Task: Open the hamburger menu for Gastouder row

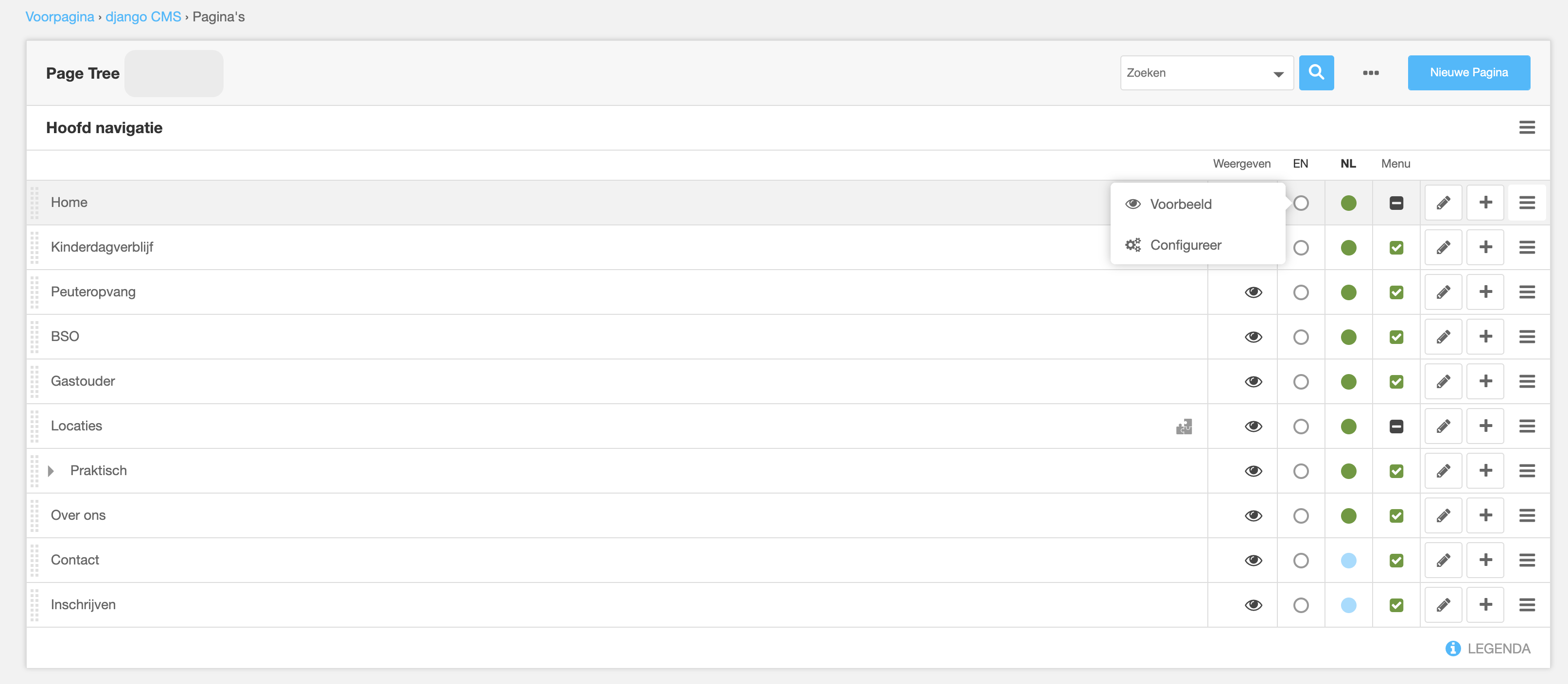Action: pos(1527,381)
